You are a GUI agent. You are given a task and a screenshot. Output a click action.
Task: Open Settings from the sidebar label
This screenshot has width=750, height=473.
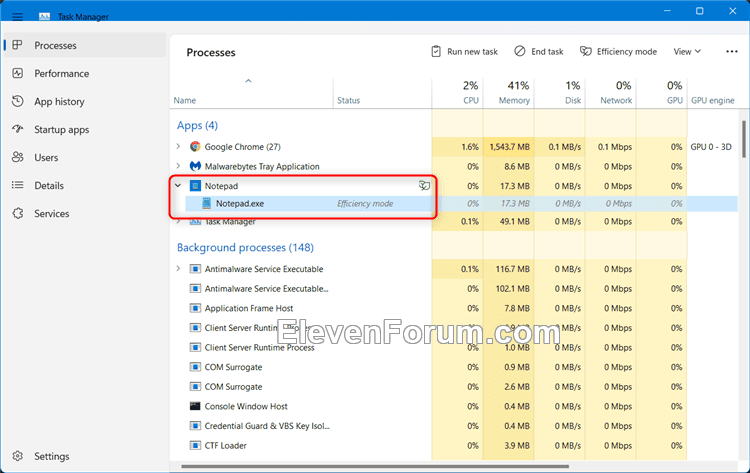point(52,456)
